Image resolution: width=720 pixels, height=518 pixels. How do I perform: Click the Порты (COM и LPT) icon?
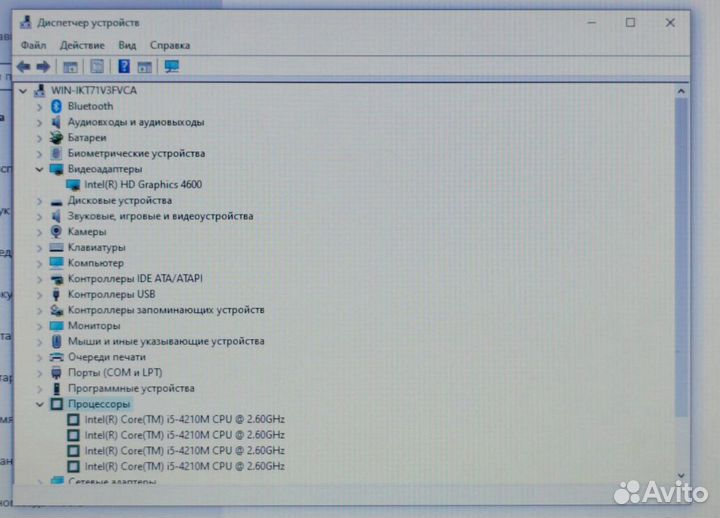click(x=56, y=373)
